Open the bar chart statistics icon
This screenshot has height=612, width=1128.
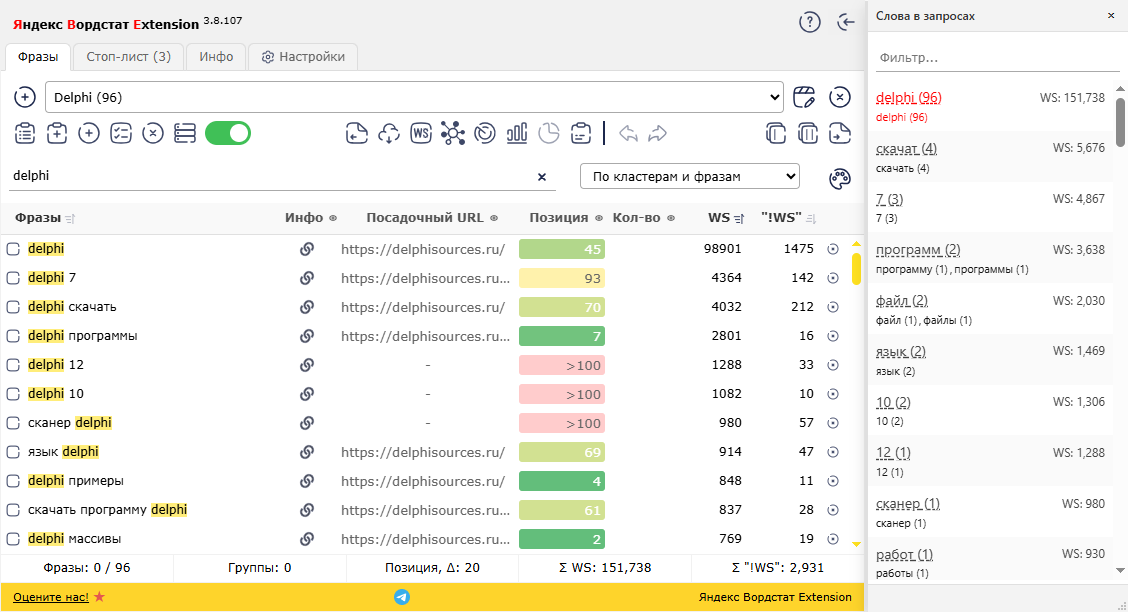[517, 133]
